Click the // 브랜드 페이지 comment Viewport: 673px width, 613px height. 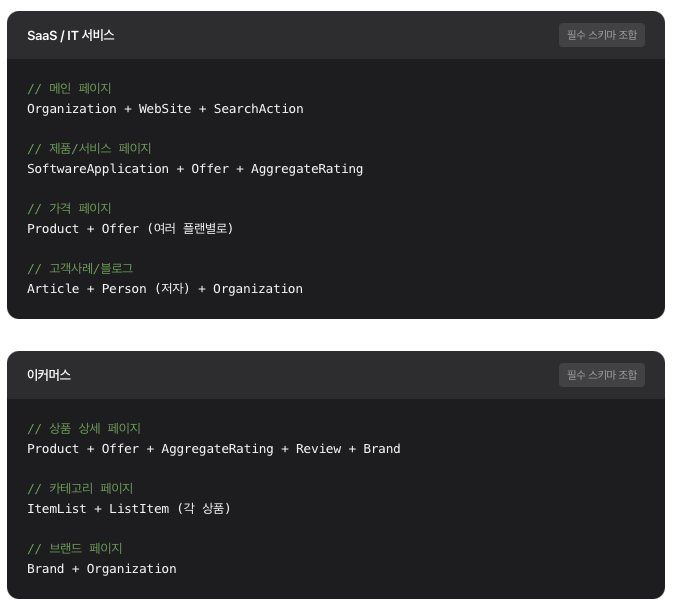tap(75, 548)
